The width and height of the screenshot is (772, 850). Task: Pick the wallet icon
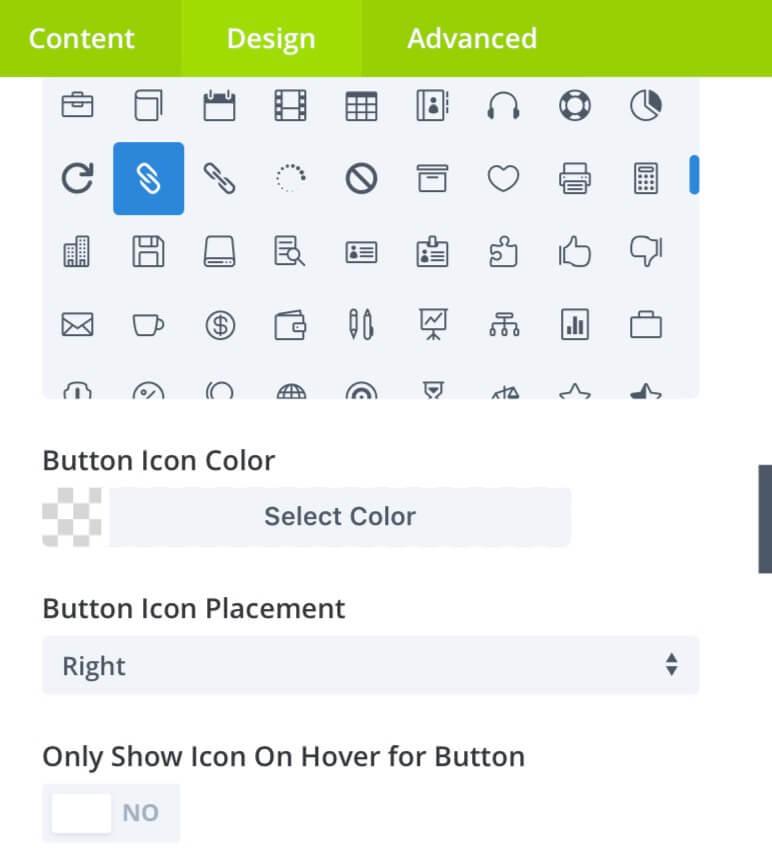pos(291,325)
